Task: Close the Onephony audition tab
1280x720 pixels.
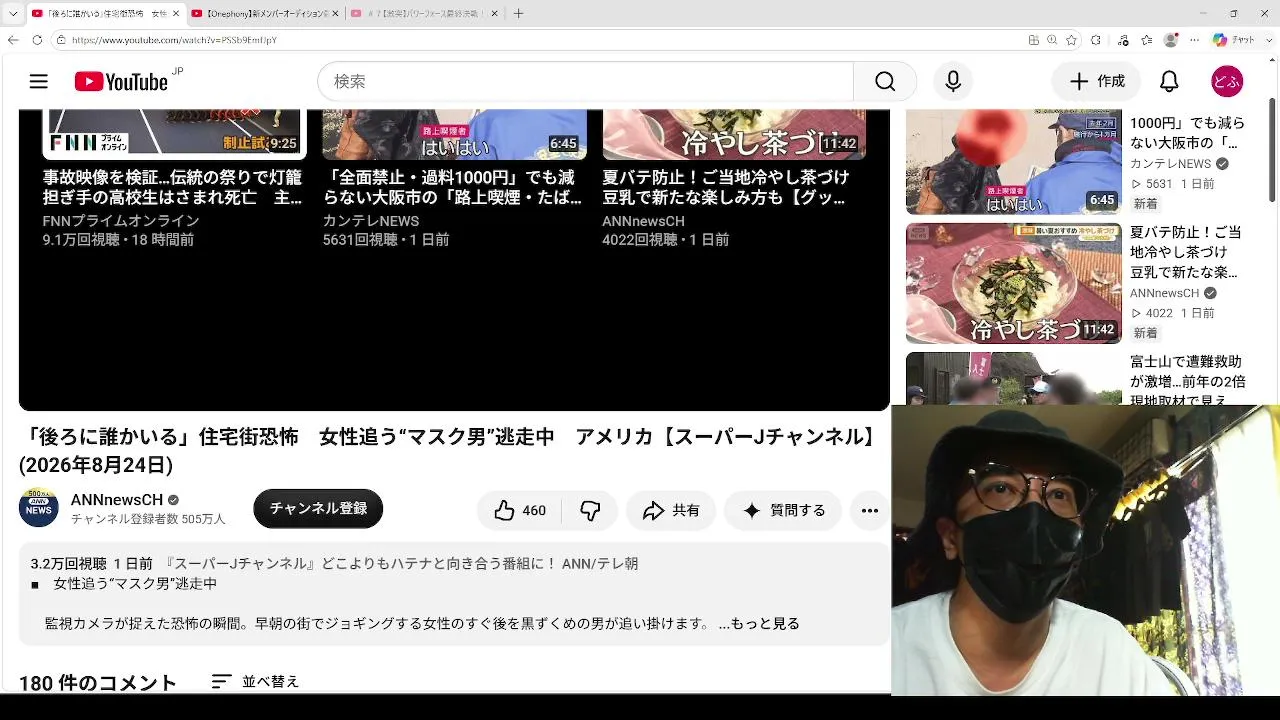Action: point(334,14)
